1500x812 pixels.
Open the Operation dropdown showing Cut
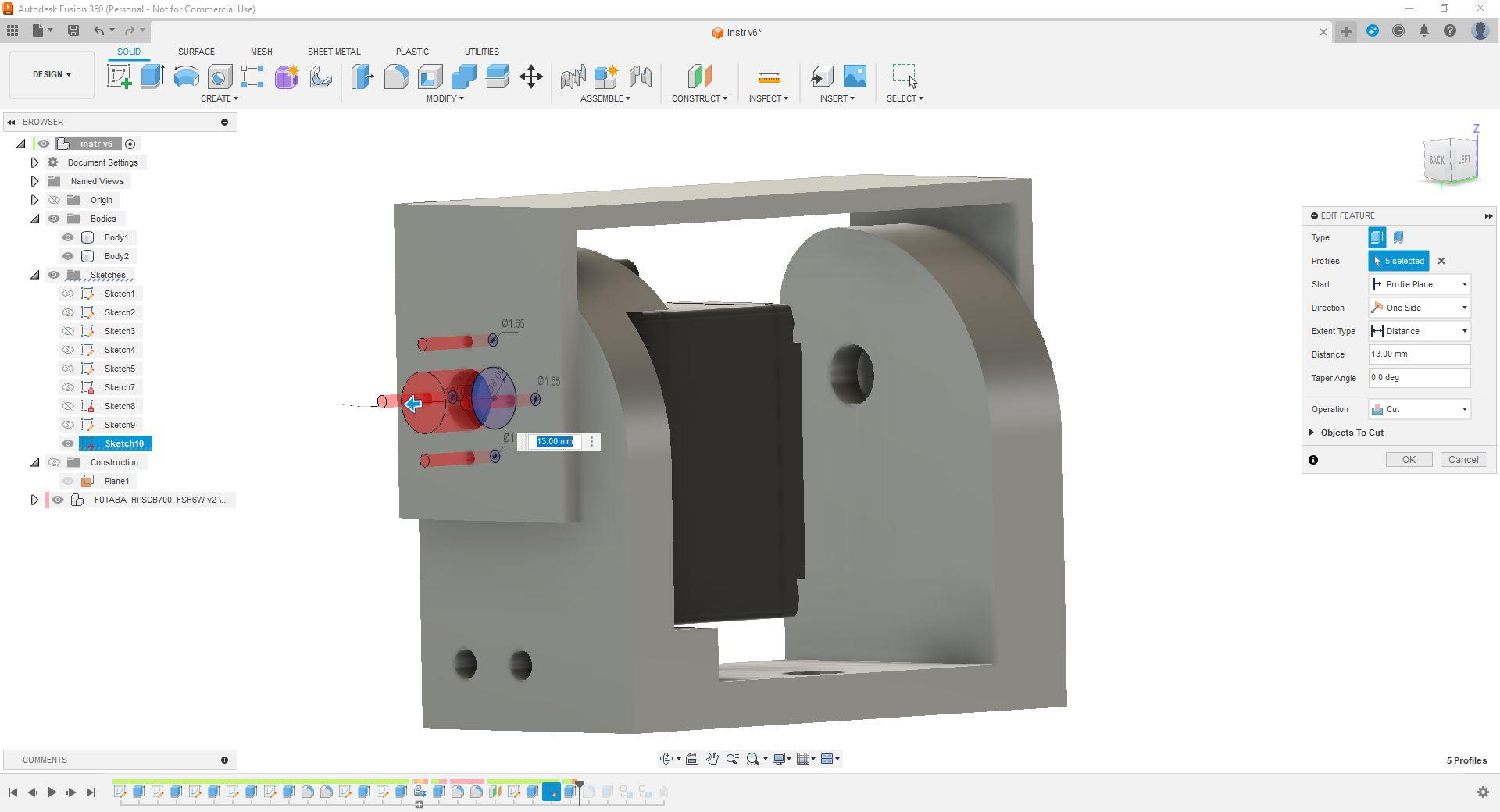coord(1420,409)
